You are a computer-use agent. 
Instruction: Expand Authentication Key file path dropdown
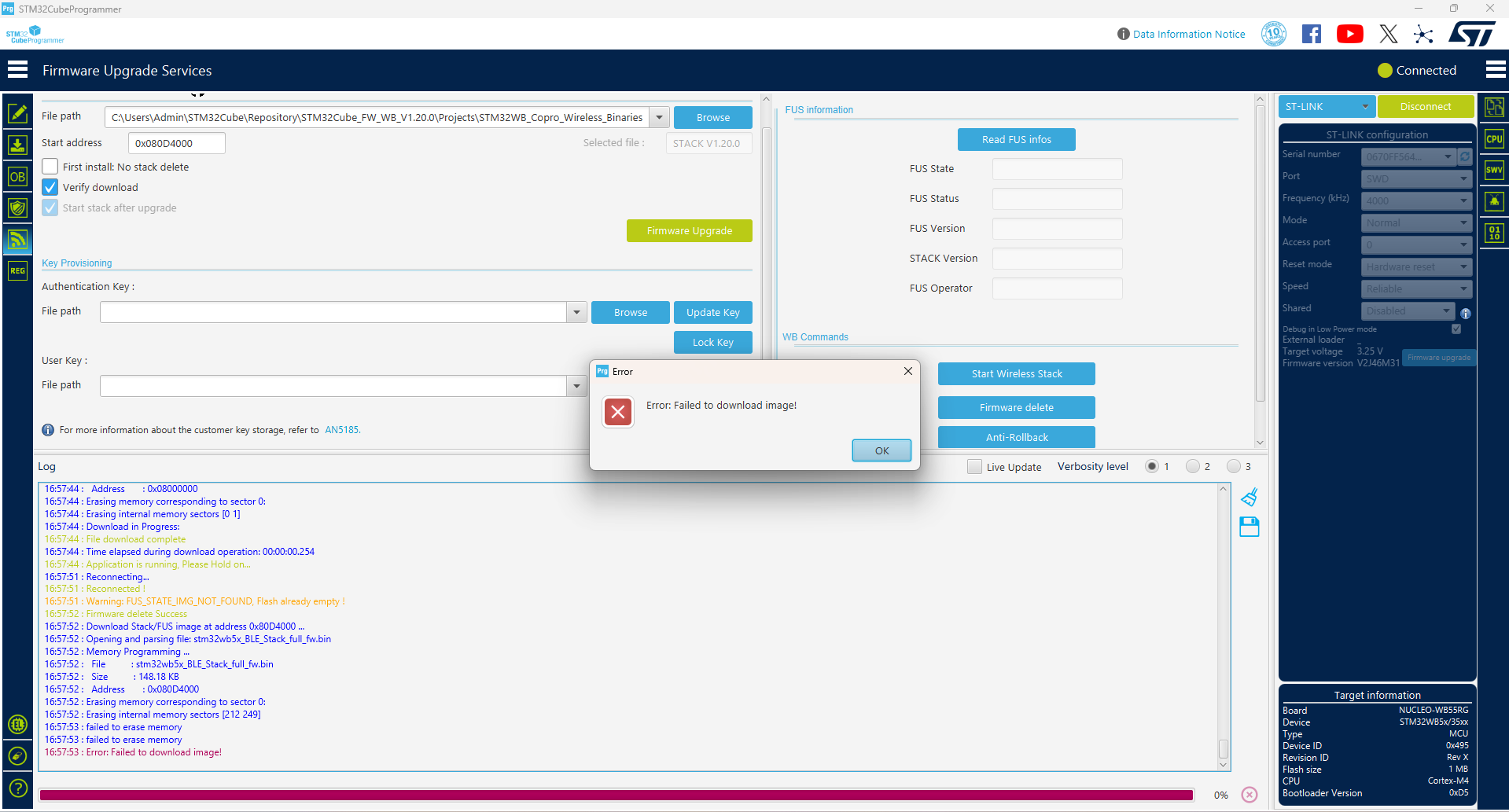click(576, 312)
